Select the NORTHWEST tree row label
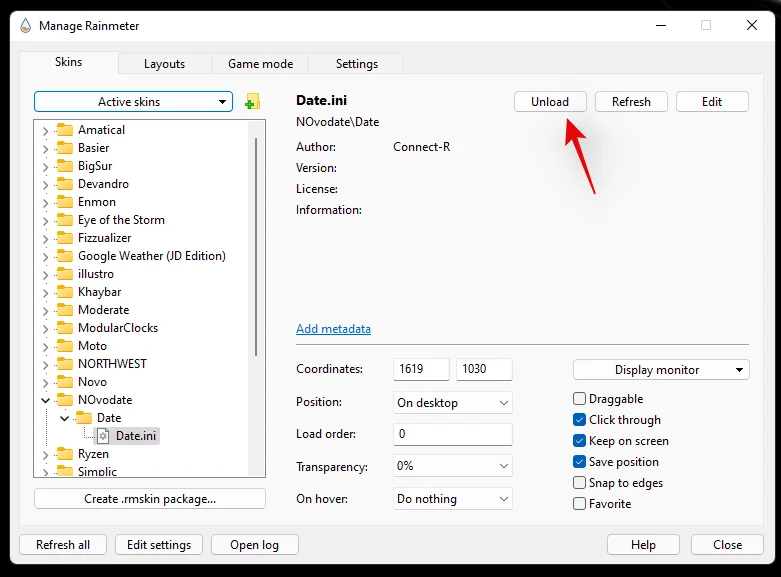 tap(112, 364)
